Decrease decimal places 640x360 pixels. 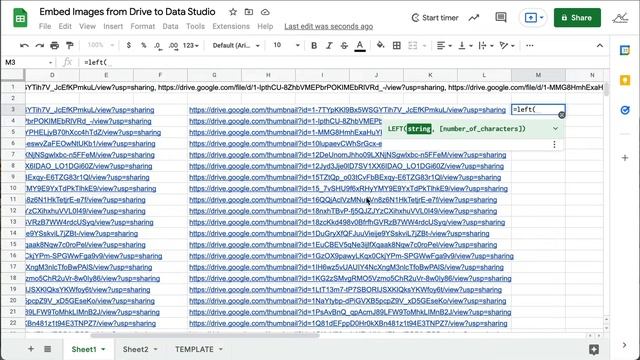[158, 45]
